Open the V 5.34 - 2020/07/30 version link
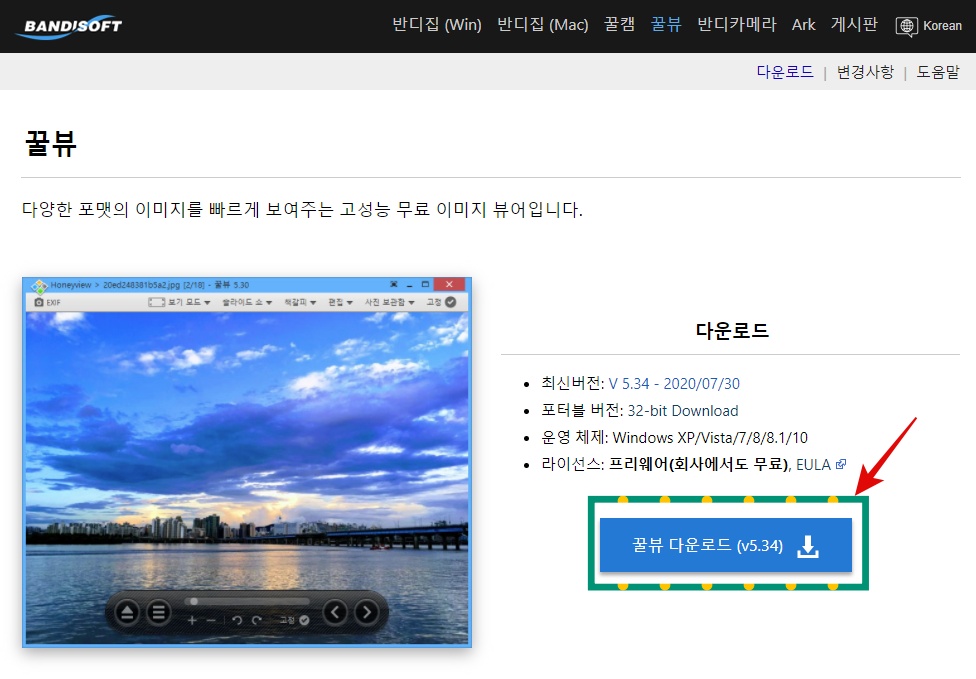Viewport: 976px width, 679px height. 674,383
